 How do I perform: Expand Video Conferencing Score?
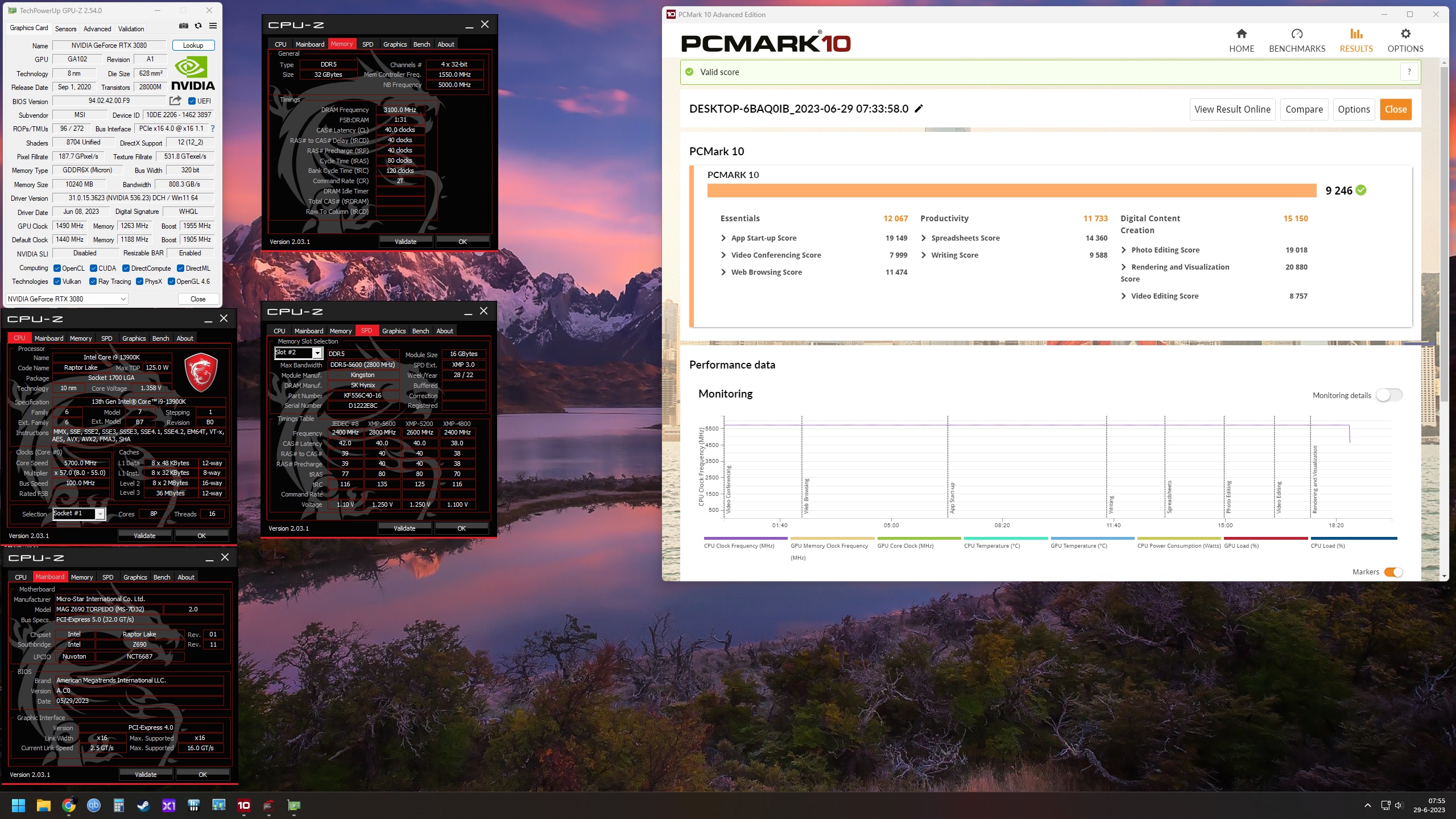click(723, 255)
